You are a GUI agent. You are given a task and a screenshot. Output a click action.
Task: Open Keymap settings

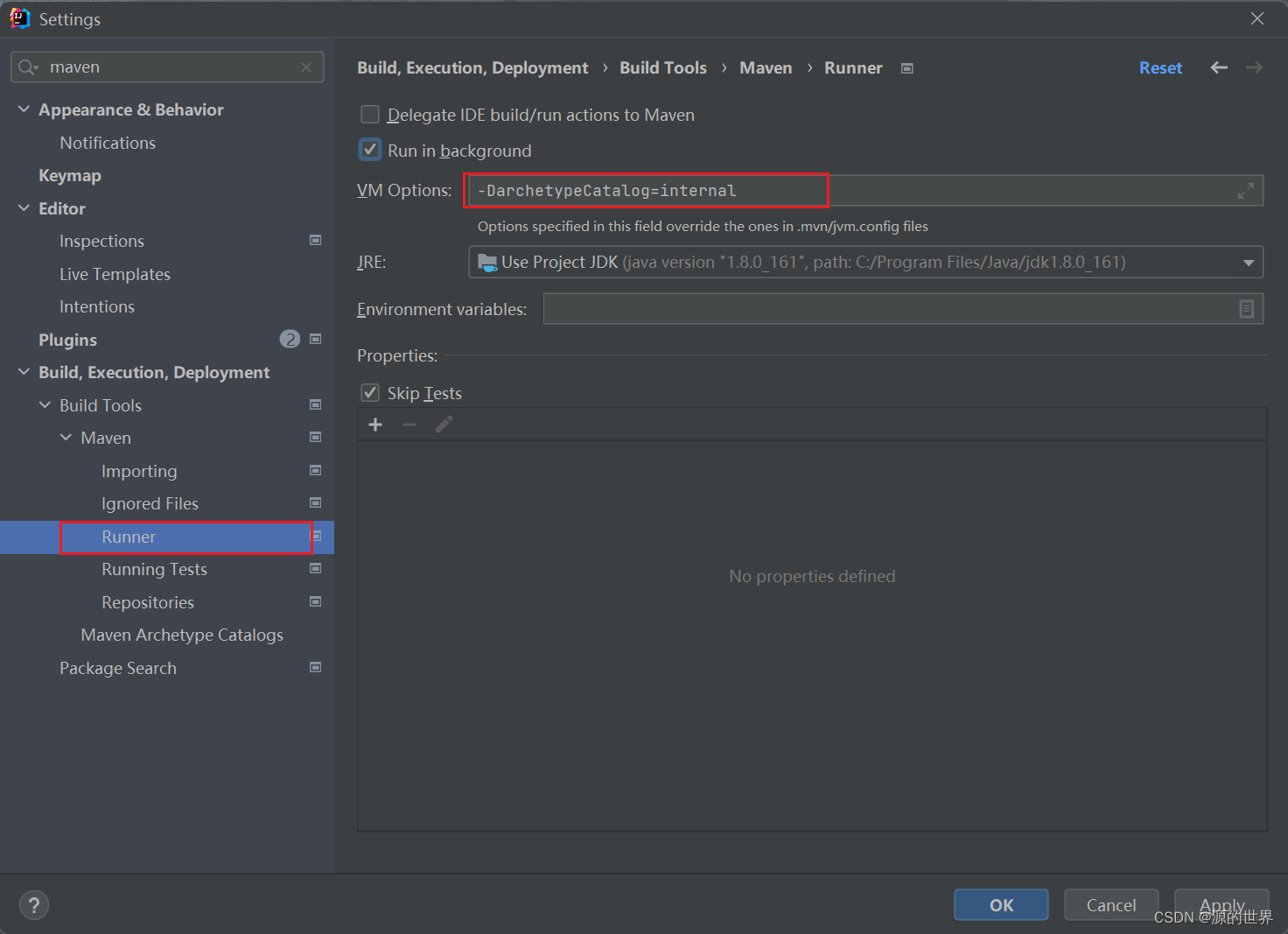tap(70, 175)
